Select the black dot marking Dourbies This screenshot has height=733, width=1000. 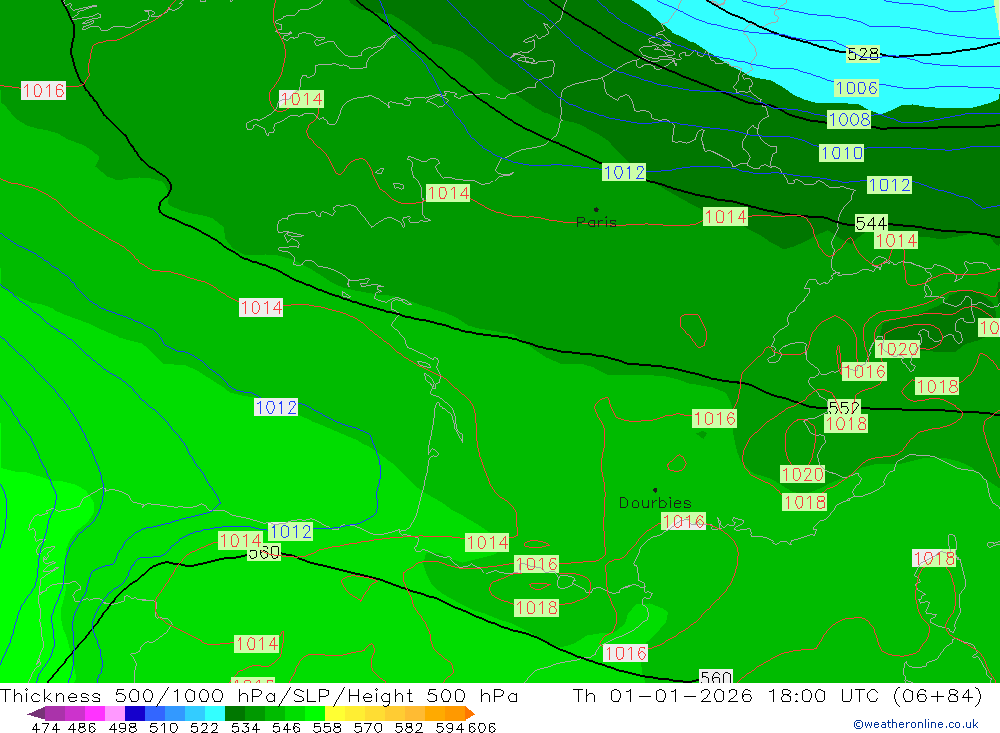tap(655, 490)
